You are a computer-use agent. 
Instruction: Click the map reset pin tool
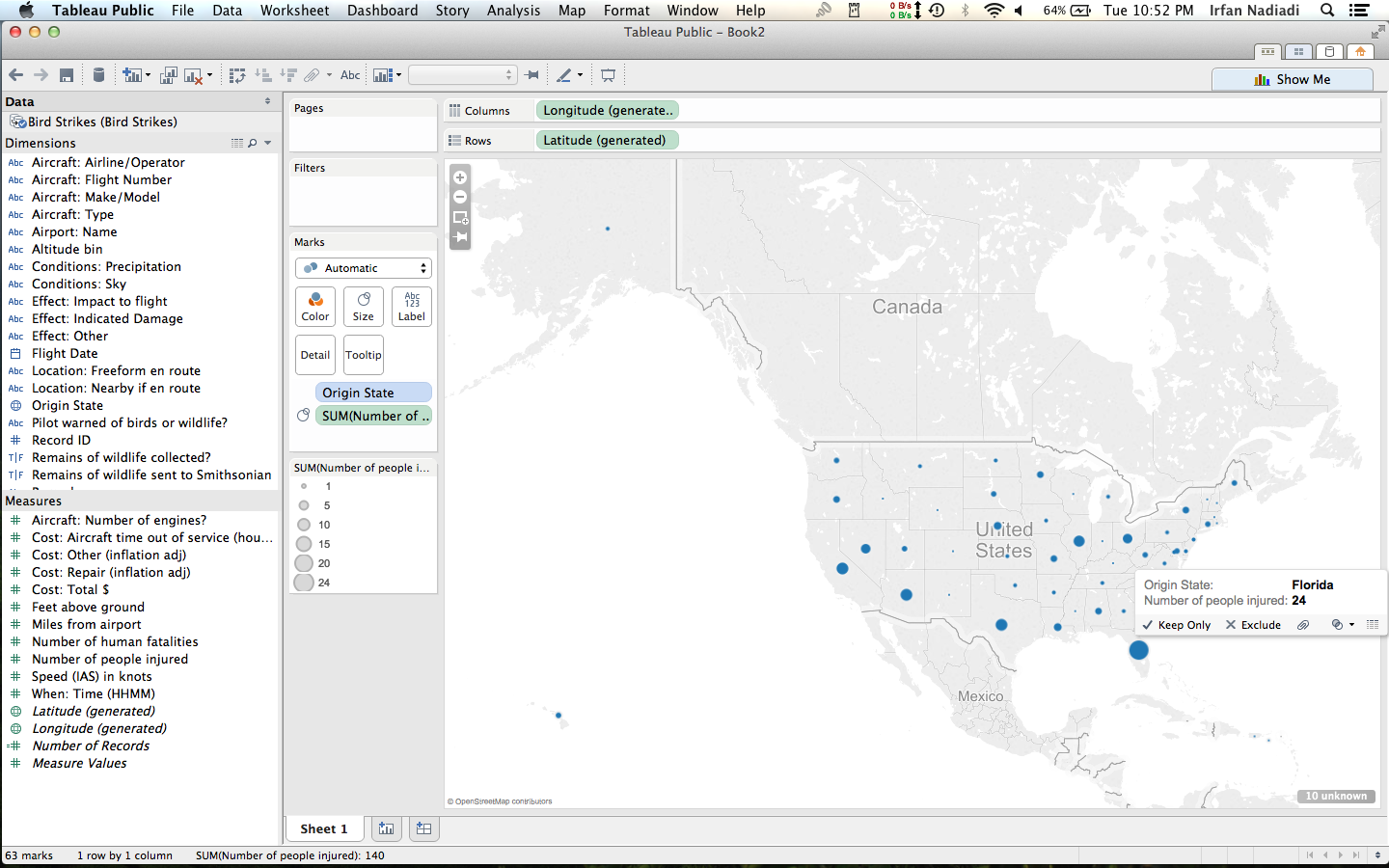pos(460,237)
